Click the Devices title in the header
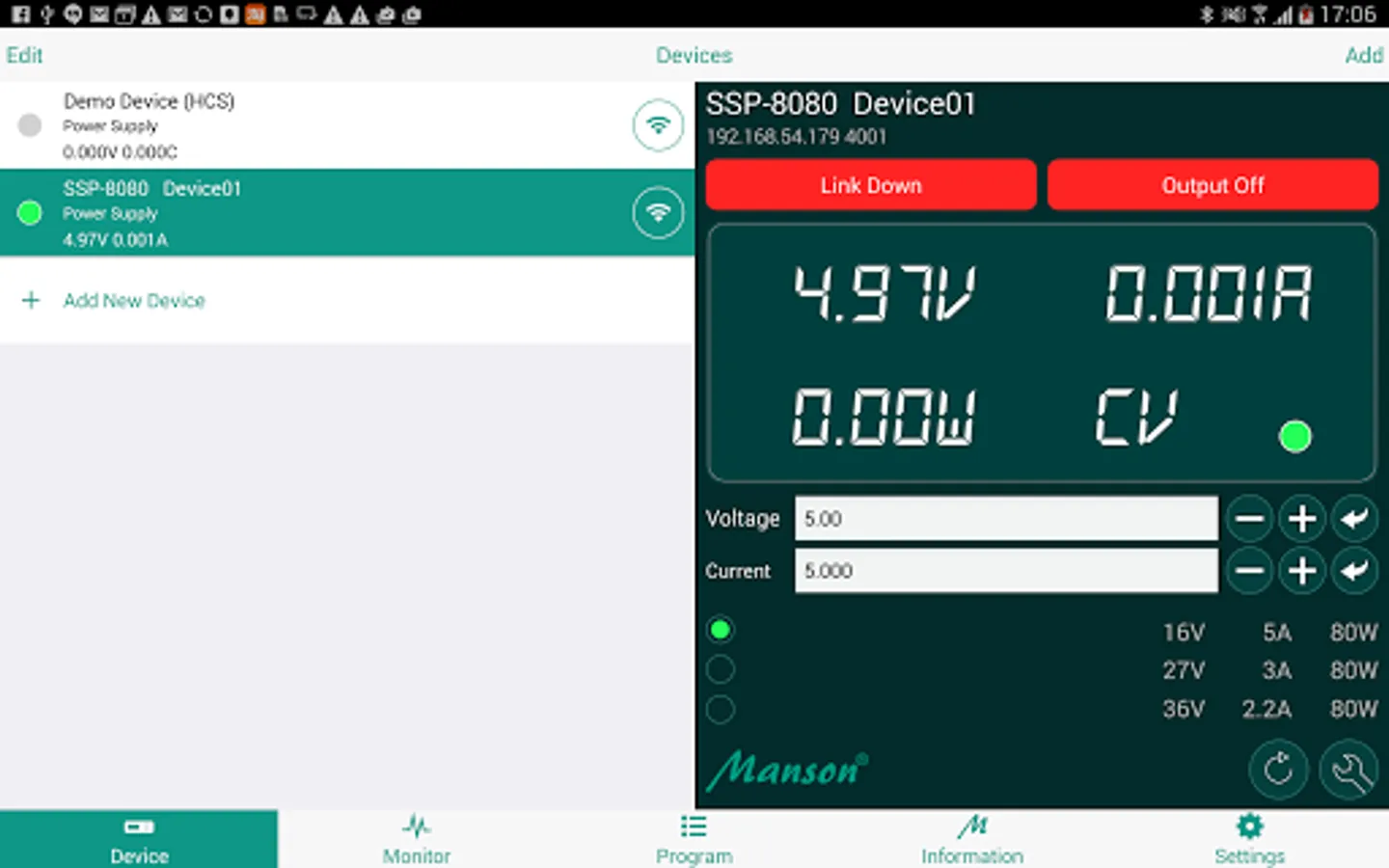 [694, 55]
